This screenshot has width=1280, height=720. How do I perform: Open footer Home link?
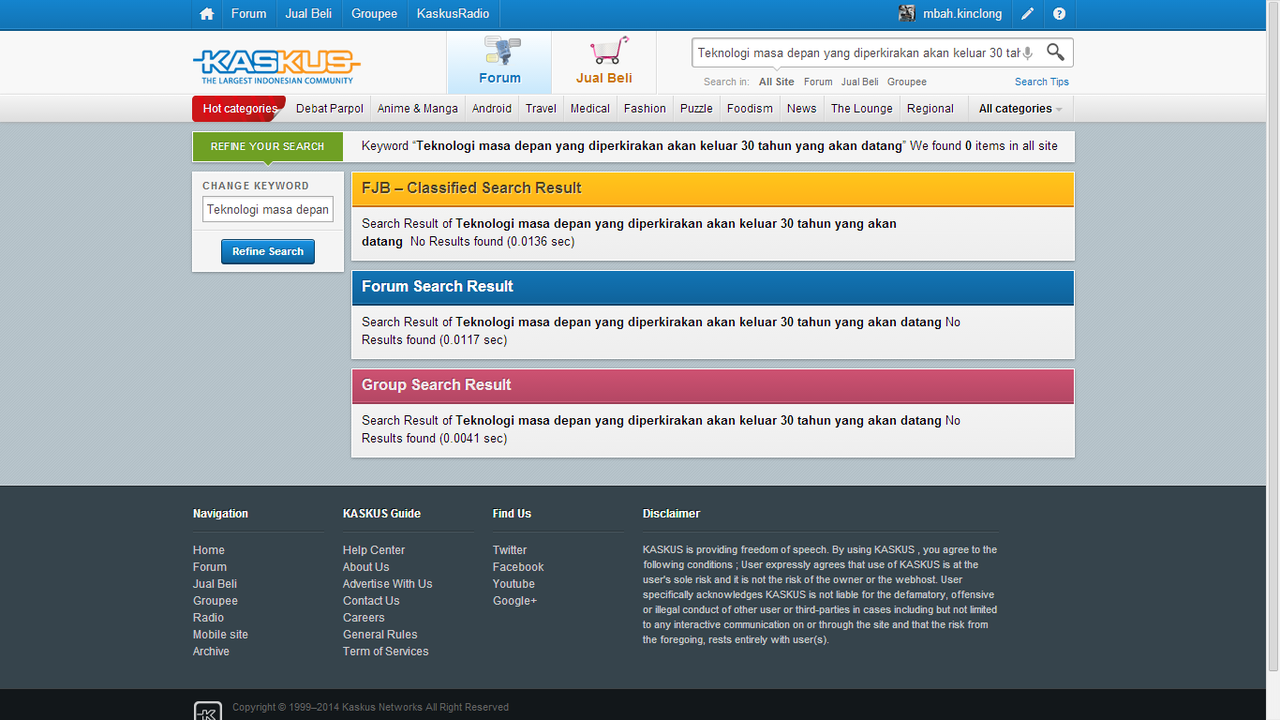(209, 550)
